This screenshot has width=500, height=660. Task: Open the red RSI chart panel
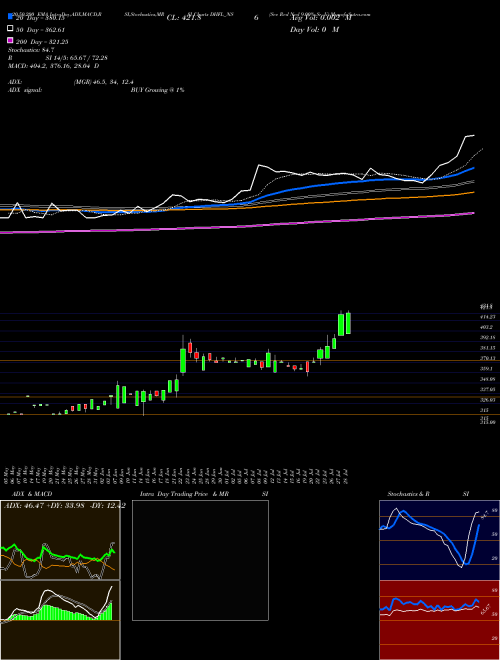(439, 620)
